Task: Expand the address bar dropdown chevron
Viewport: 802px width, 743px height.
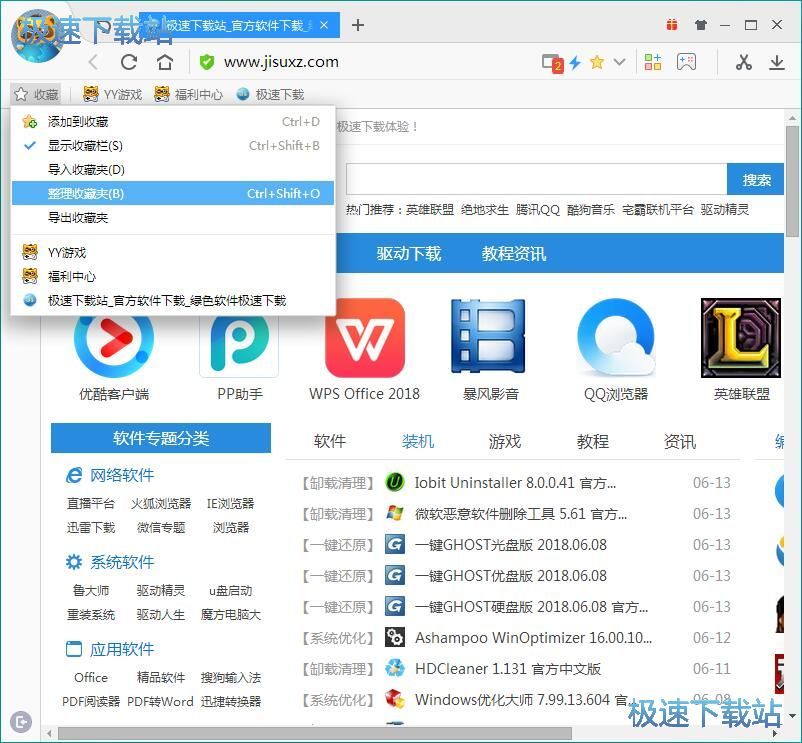Action: pos(619,62)
